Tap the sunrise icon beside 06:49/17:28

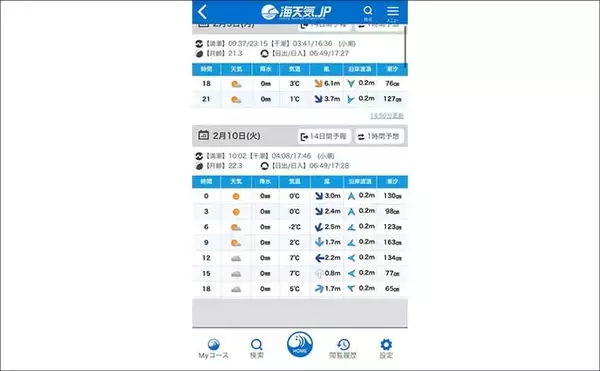click(264, 166)
